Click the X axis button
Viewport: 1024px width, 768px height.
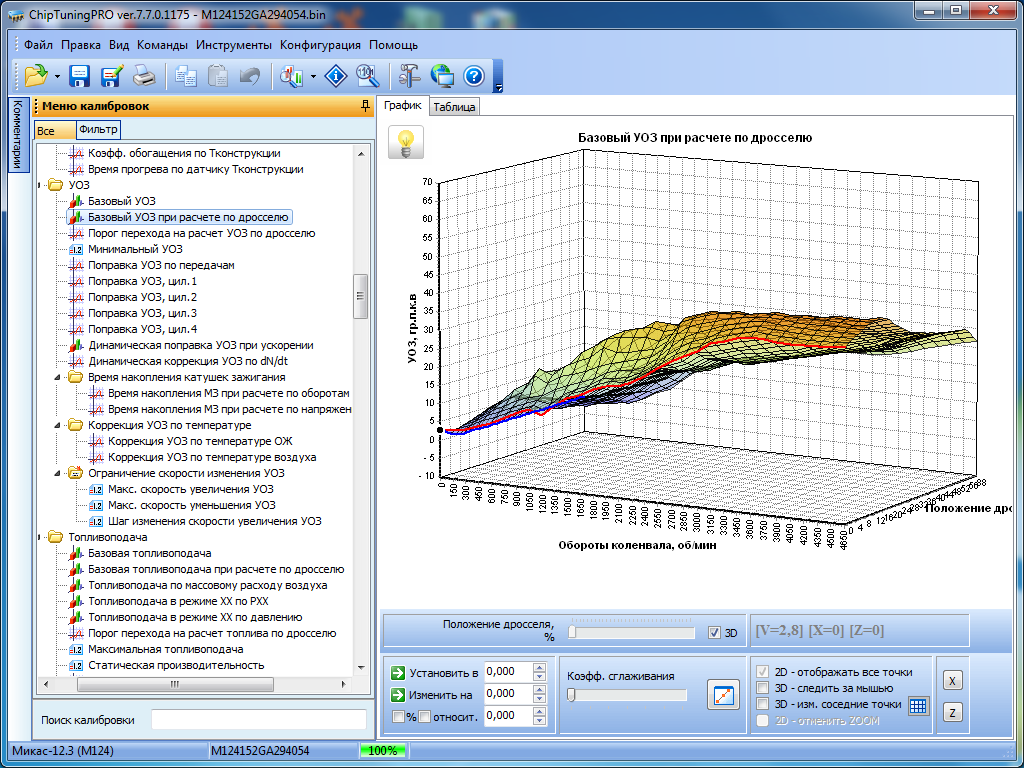click(x=953, y=681)
